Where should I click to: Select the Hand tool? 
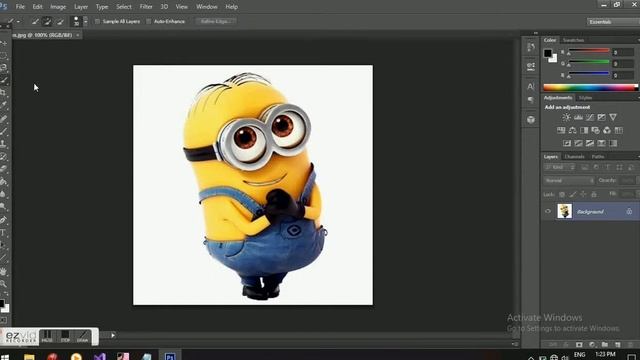4,271
